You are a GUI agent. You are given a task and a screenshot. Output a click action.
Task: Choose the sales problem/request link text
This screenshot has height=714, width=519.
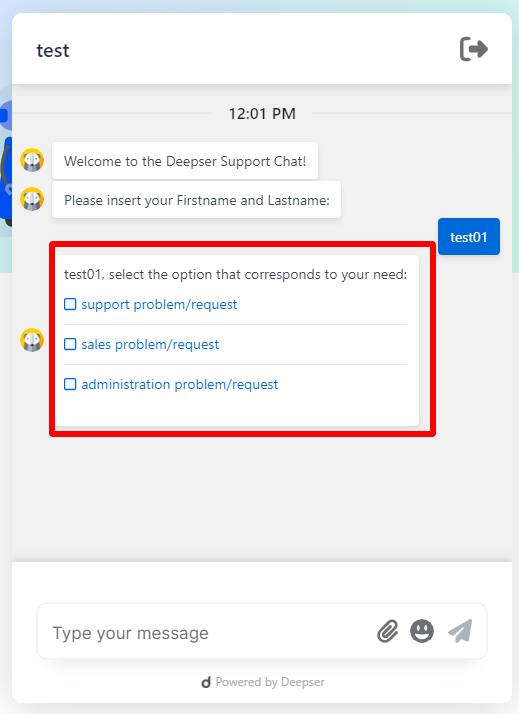[x=150, y=345]
